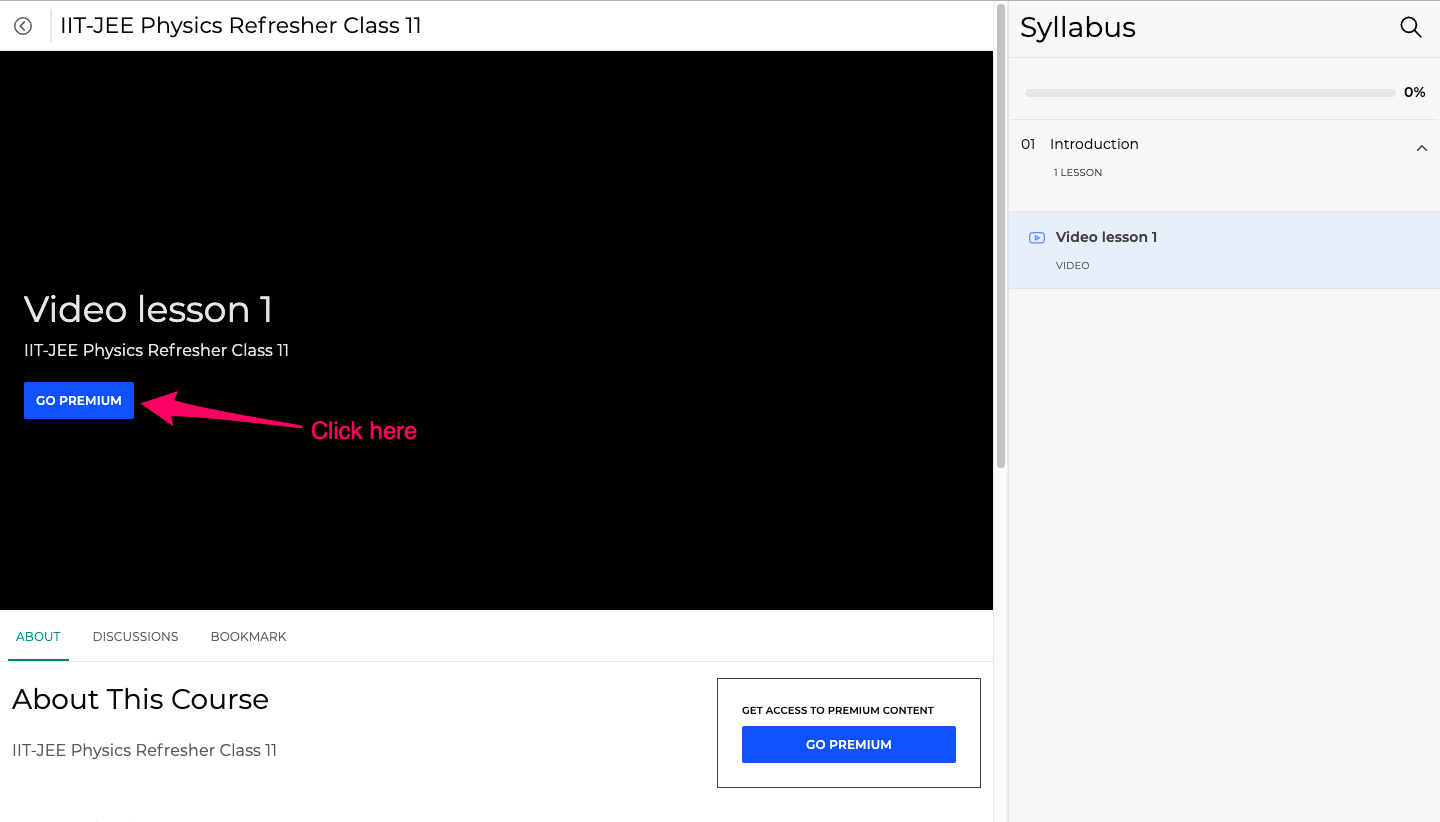Click the 0% progress label
The height and width of the screenshot is (822, 1440).
(1415, 92)
